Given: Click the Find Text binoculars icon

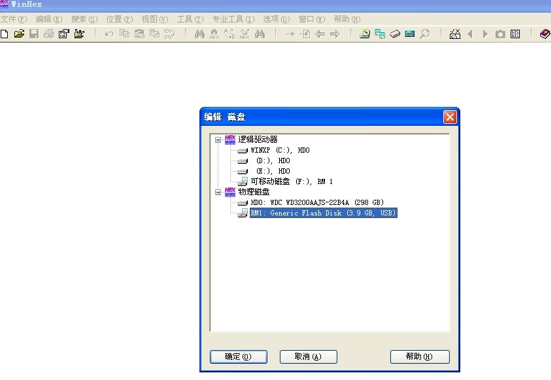Looking at the screenshot, I should click(200, 34).
